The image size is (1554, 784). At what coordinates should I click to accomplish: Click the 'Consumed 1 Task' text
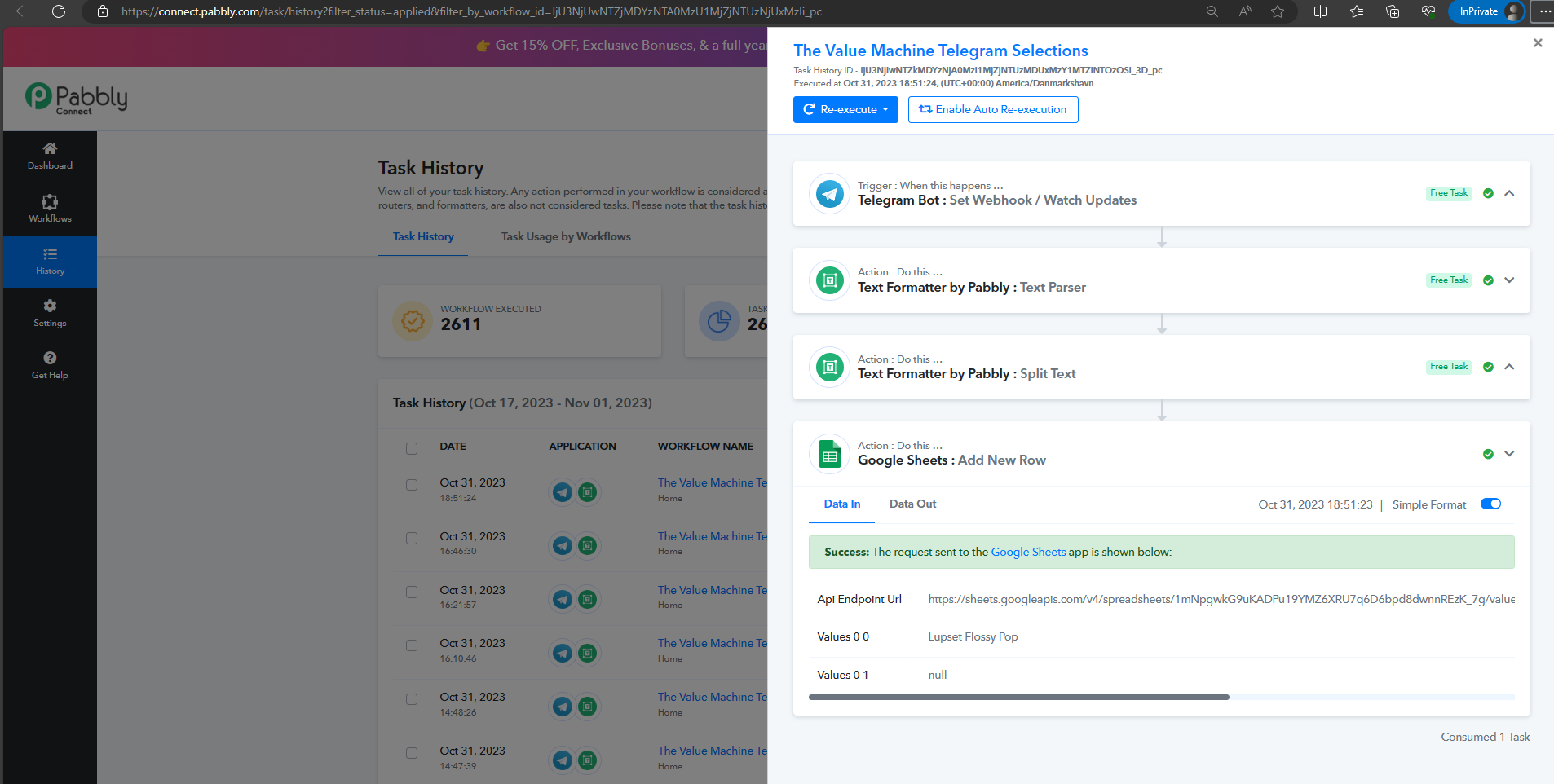[1486, 737]
